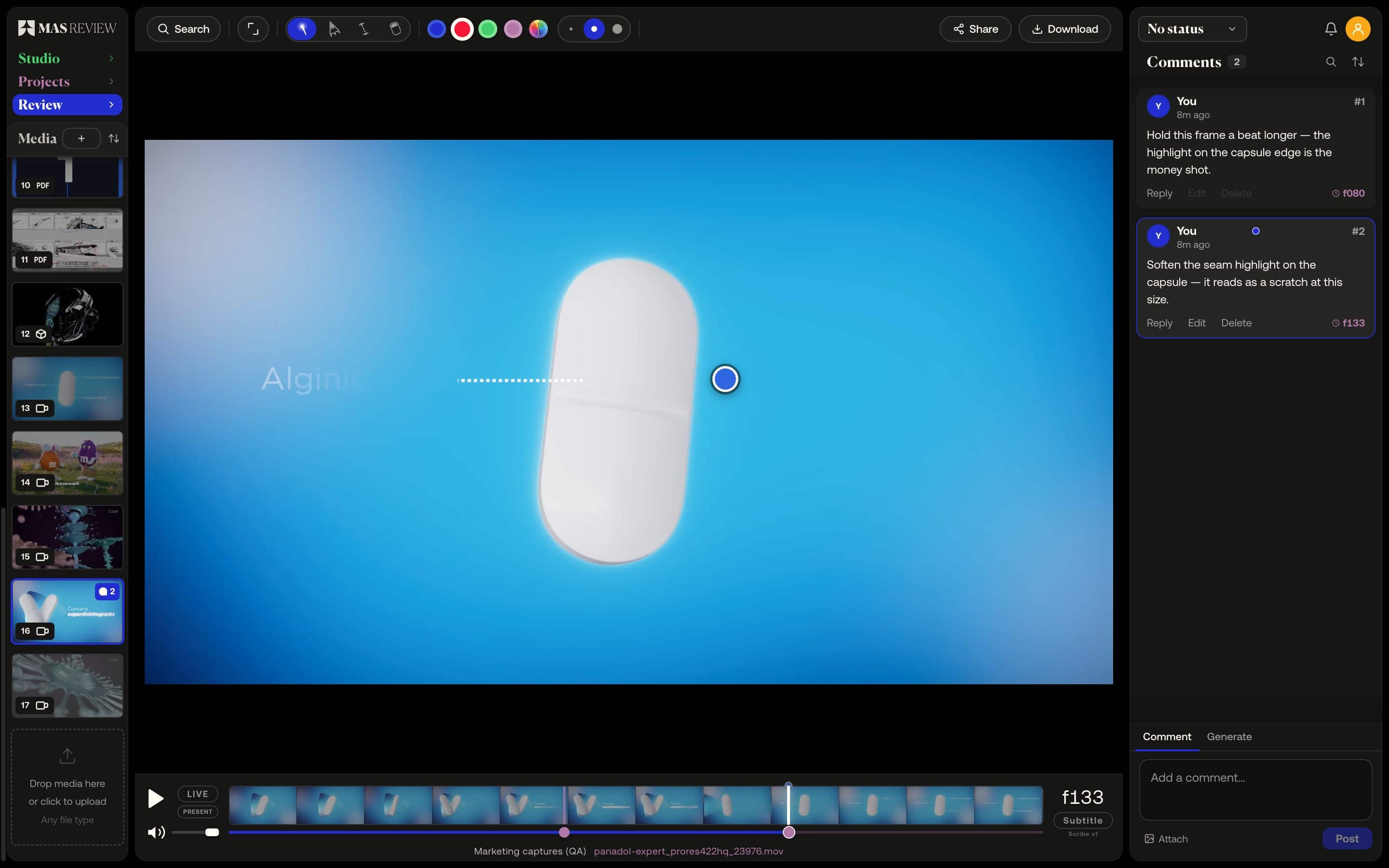1389x868 pixels.
Task: Click the volume slider handle
Action: (212, 832)
